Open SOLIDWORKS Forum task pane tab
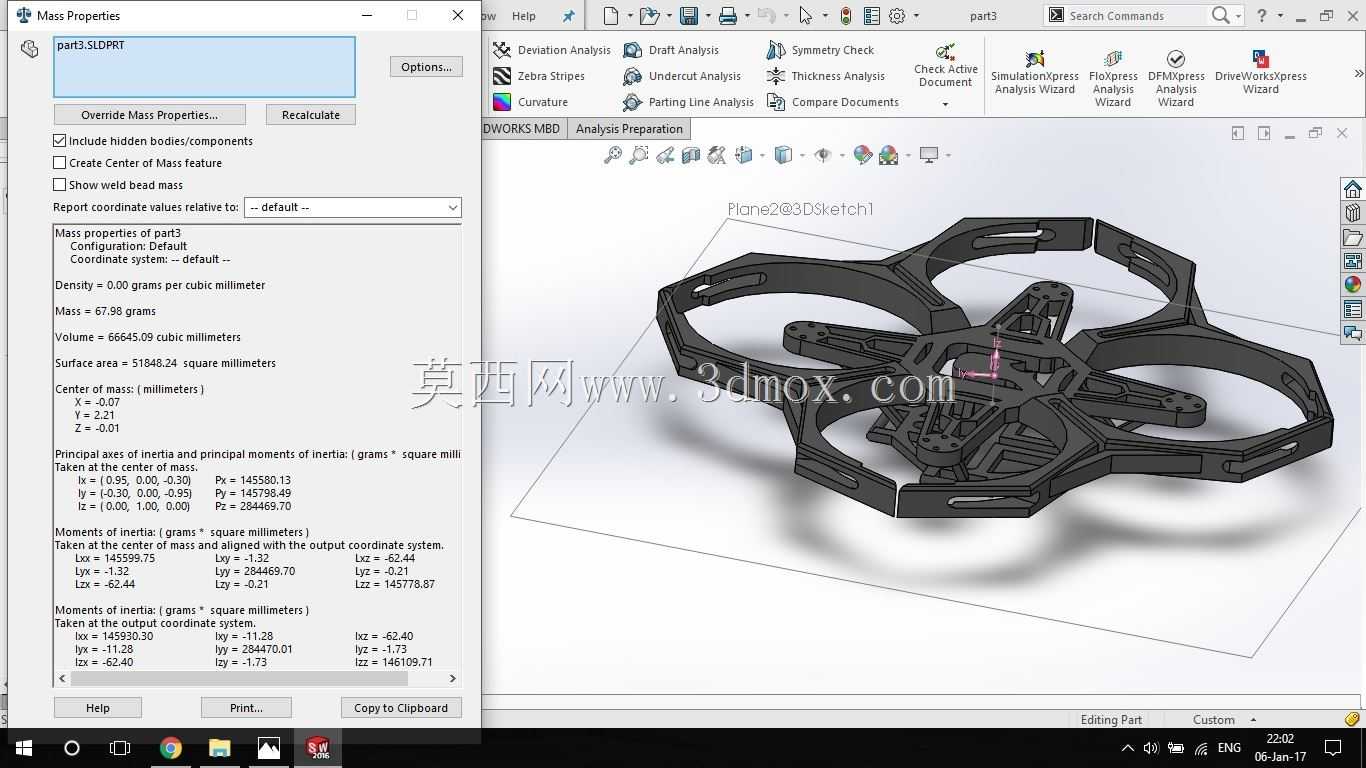The image size is (1366, 768). [x=1353, y=333]
